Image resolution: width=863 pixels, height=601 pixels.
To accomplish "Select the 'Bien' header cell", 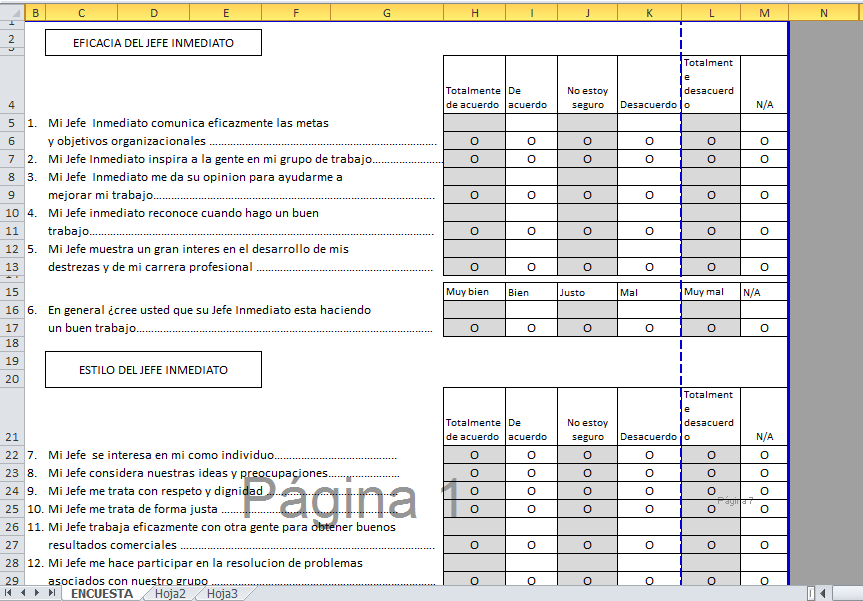I will [532, 292].
